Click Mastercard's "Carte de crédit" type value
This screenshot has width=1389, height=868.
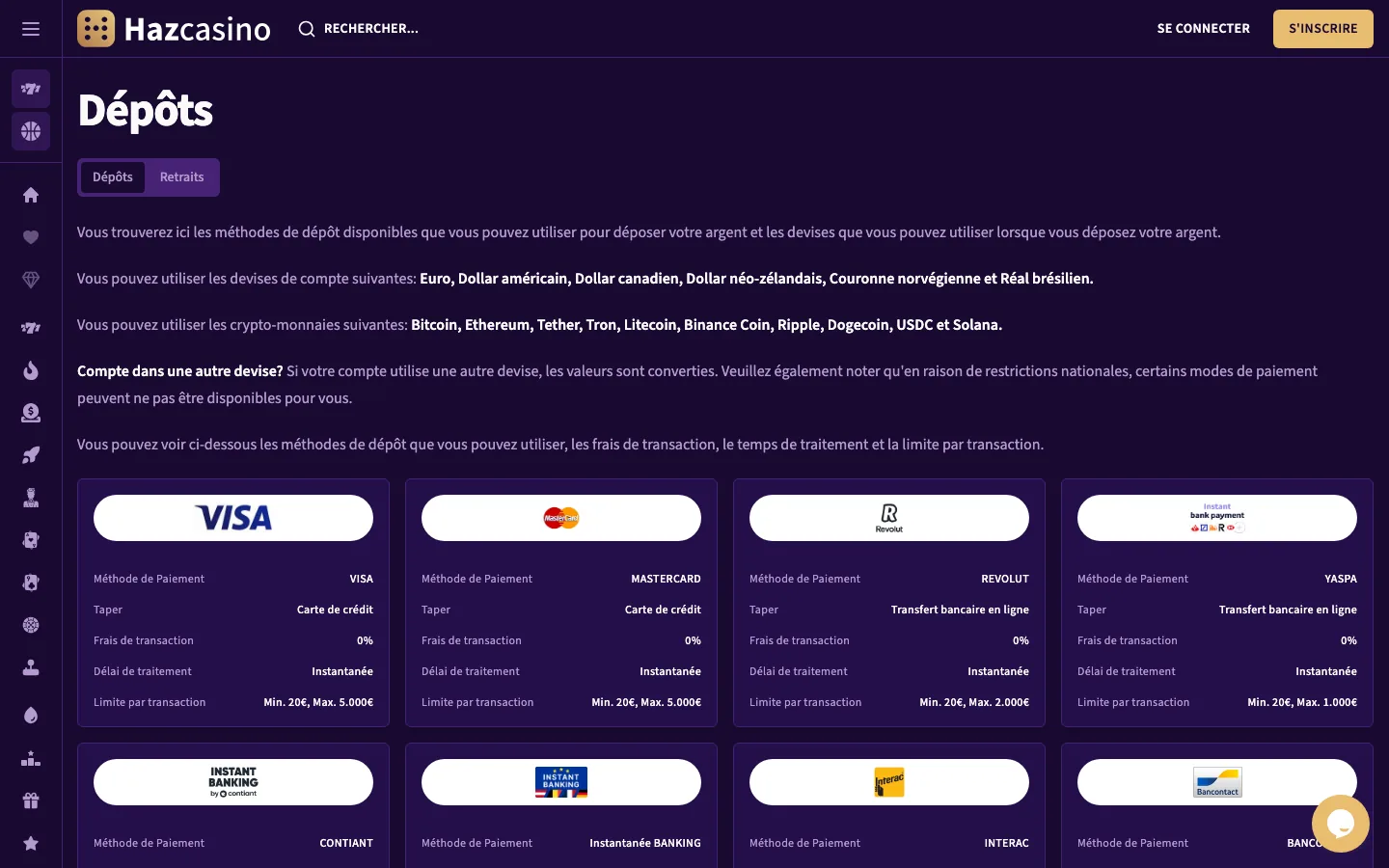pos(663,610)
